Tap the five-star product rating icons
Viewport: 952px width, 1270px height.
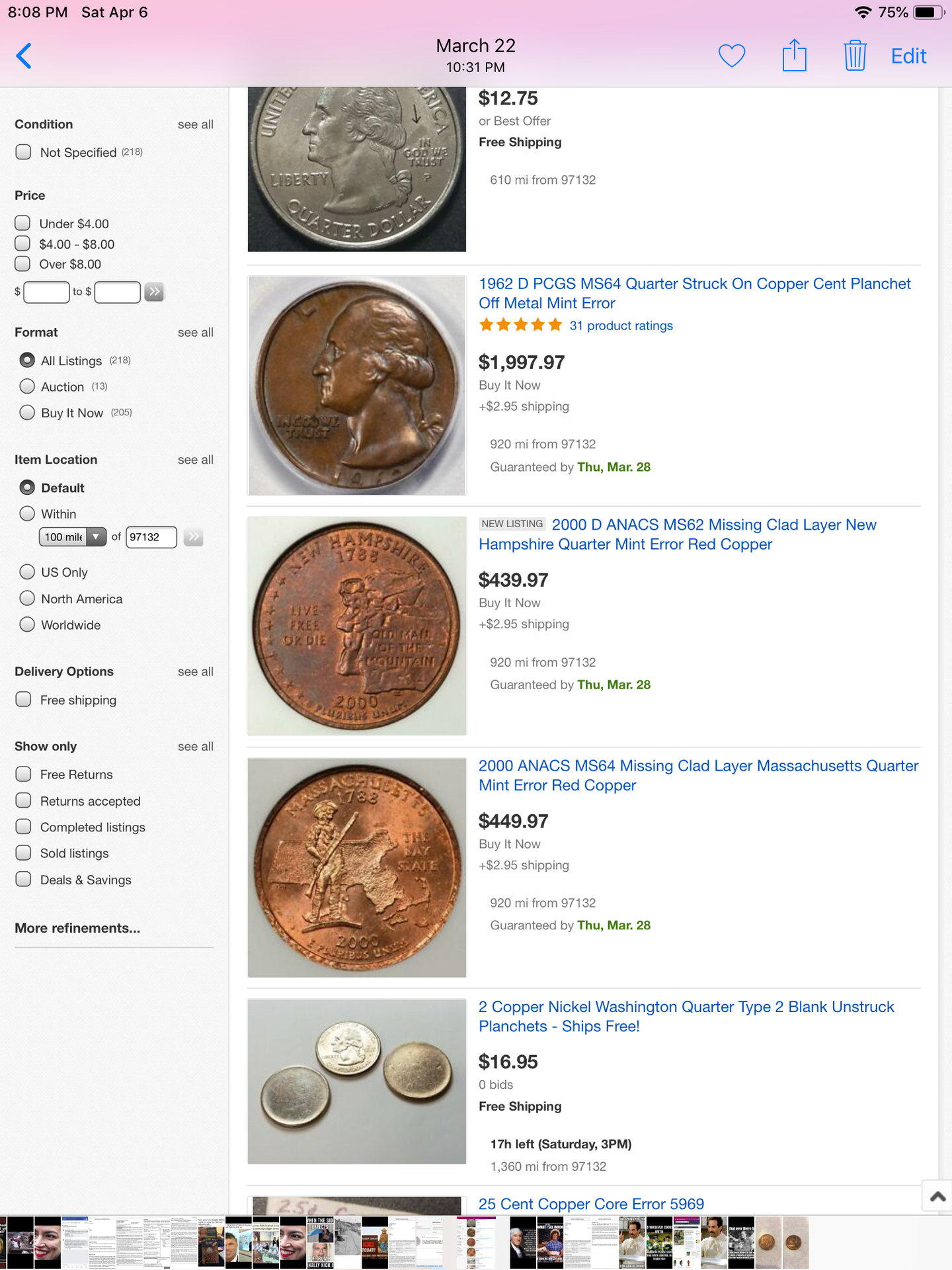[521, 325]
